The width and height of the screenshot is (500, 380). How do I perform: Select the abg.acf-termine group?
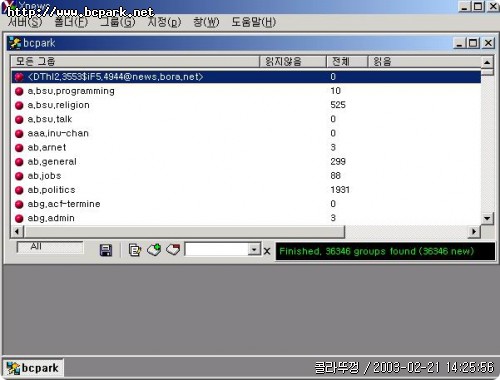coord(64,204)
